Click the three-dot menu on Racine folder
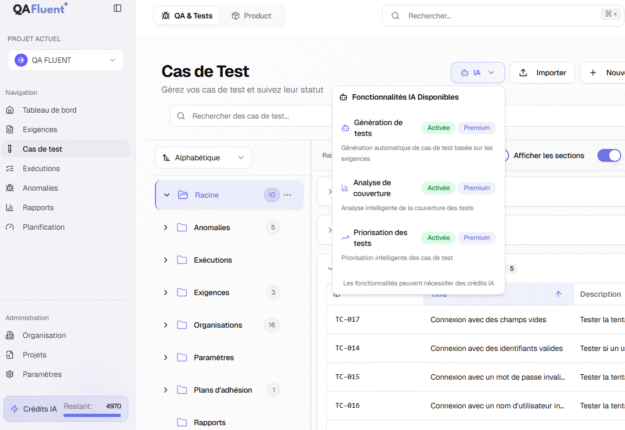Viewport: 625px width, 430px height. click(288, 195)
